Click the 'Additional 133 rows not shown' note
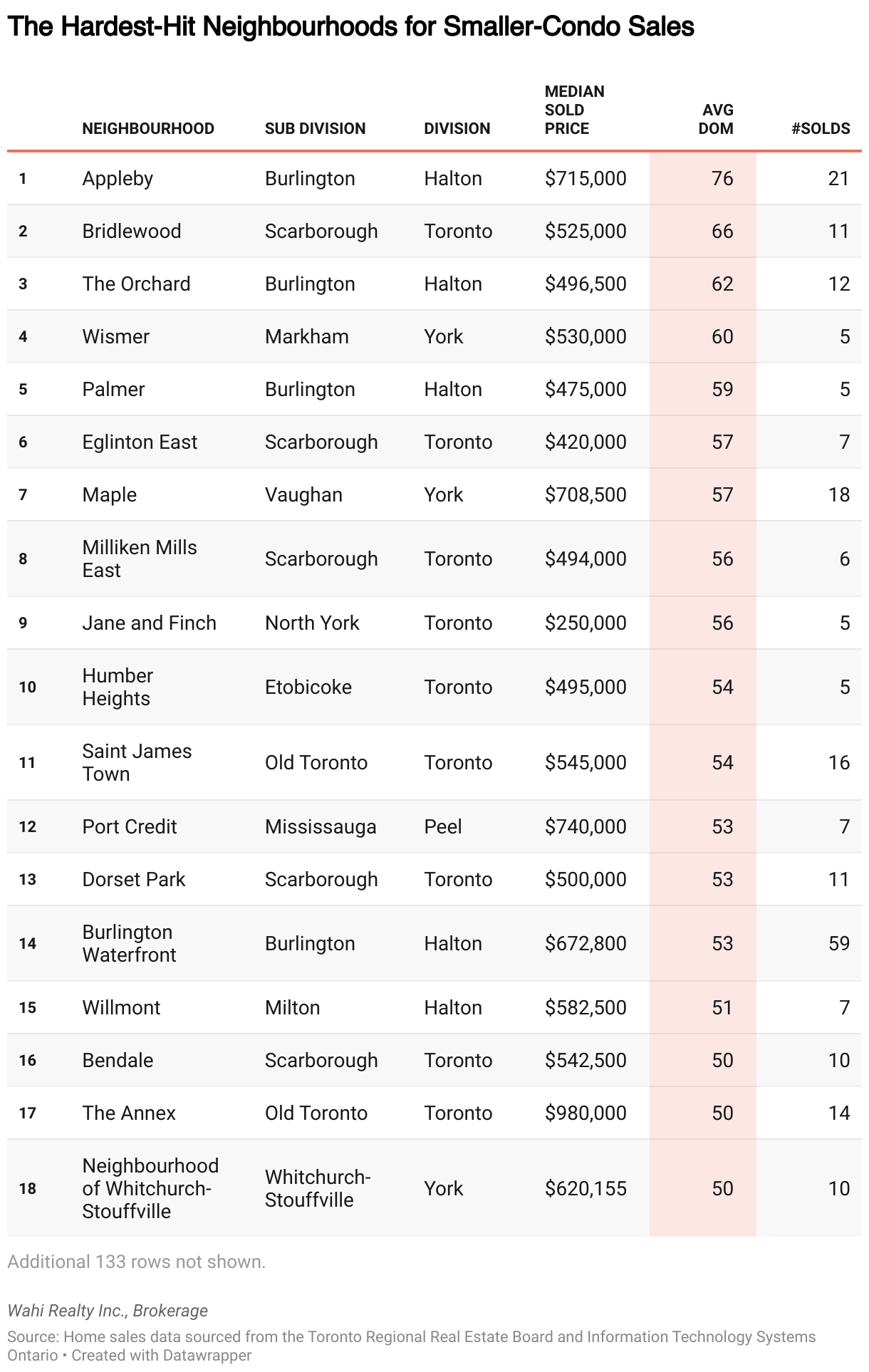The width and height of the screenshot is (869, 1372). point(136,1262)
